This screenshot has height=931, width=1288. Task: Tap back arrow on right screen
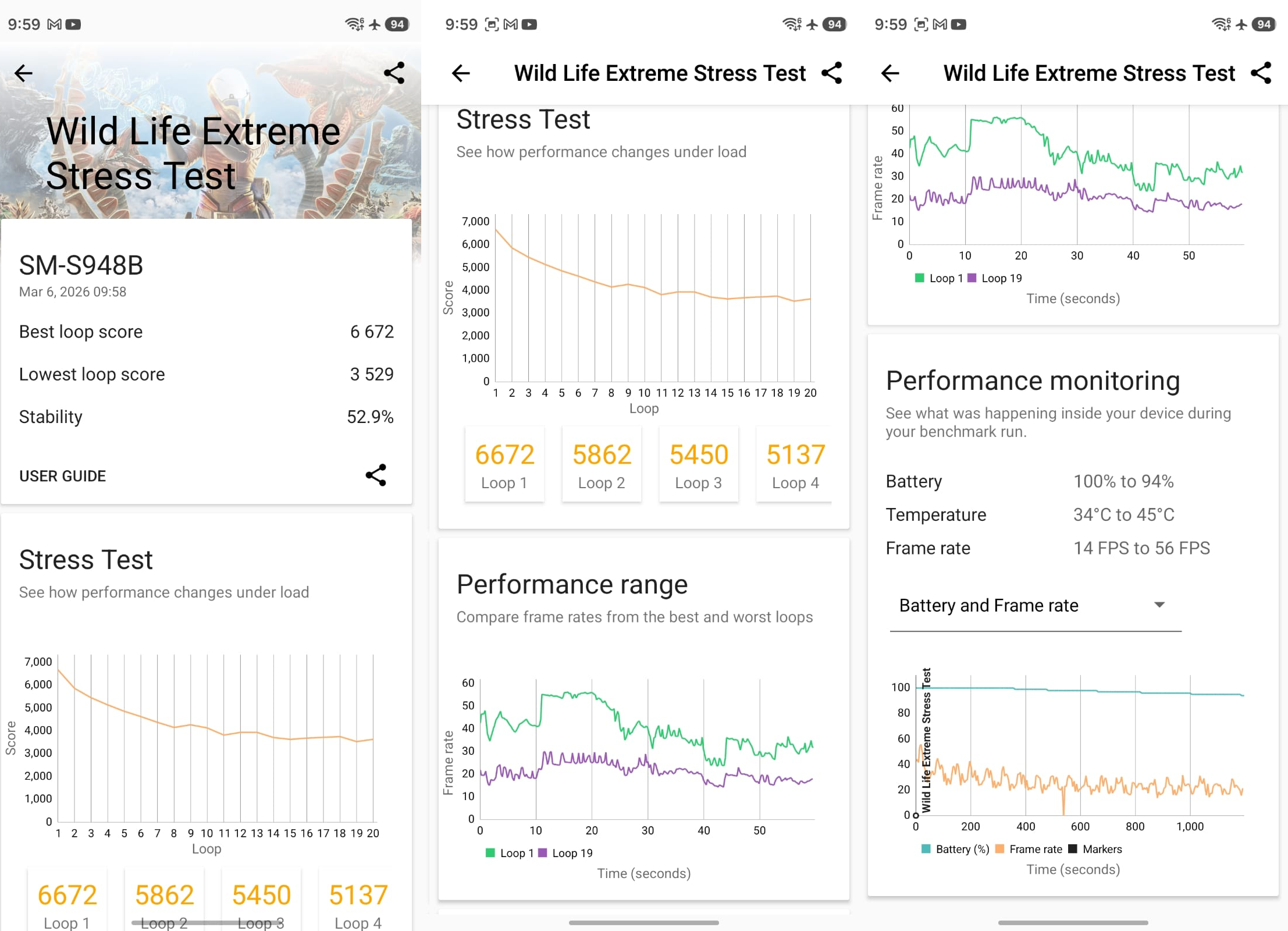click(x=890, y=73)
